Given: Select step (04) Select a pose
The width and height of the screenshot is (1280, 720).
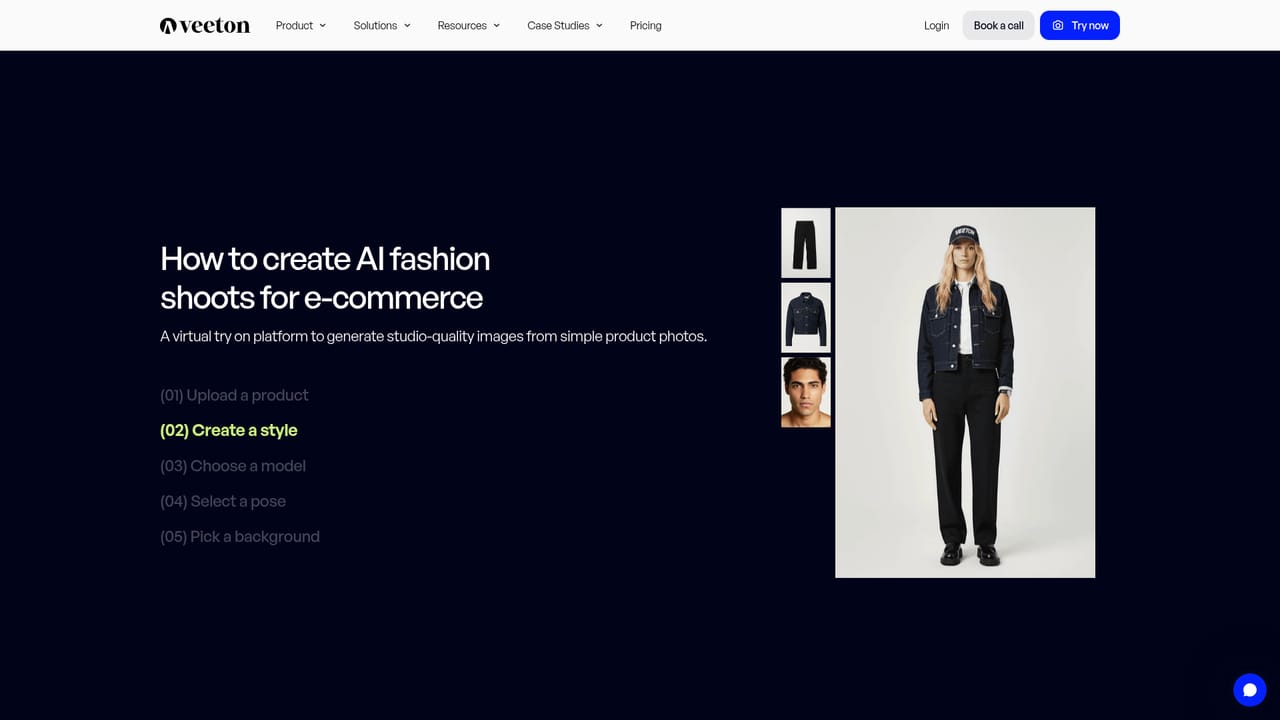Looking at the screenshot, I should 223,501.
